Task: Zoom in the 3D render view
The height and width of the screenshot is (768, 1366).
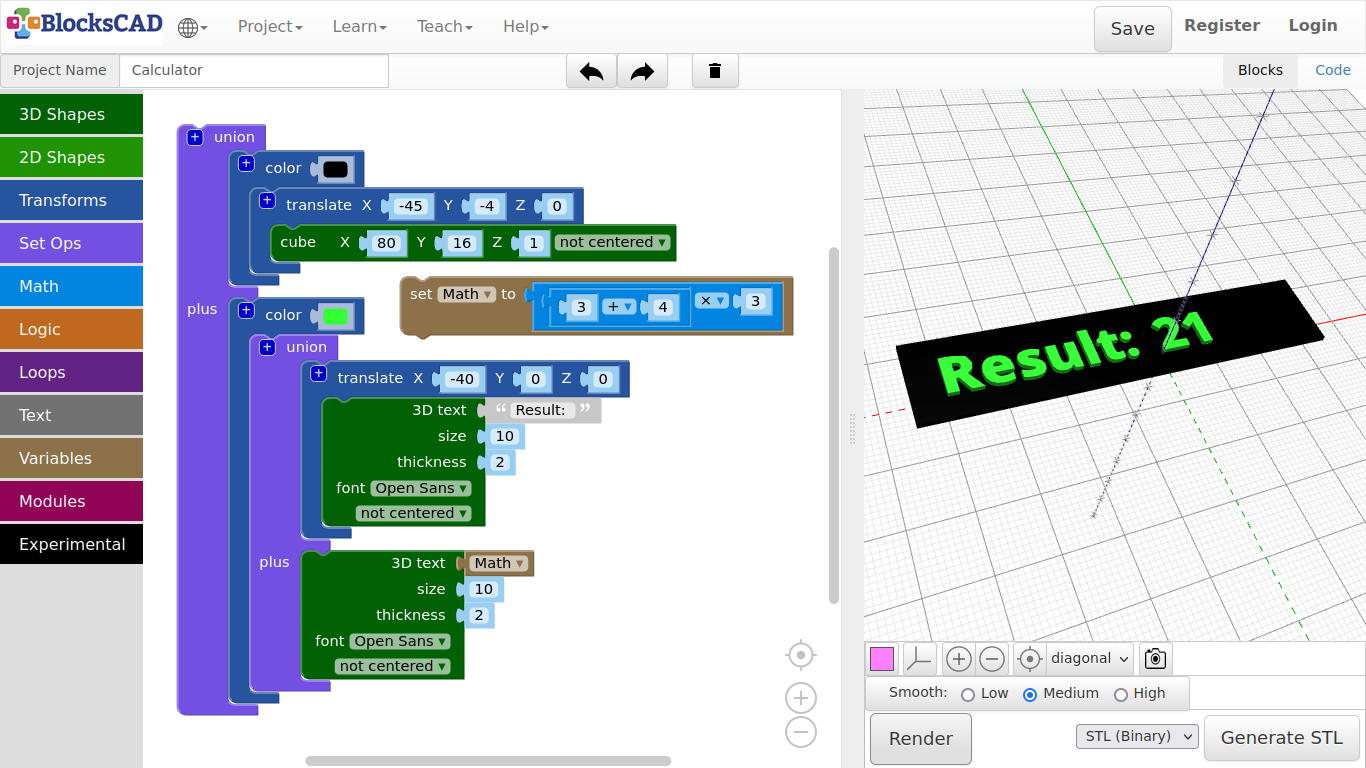Action: click(958, 659)
